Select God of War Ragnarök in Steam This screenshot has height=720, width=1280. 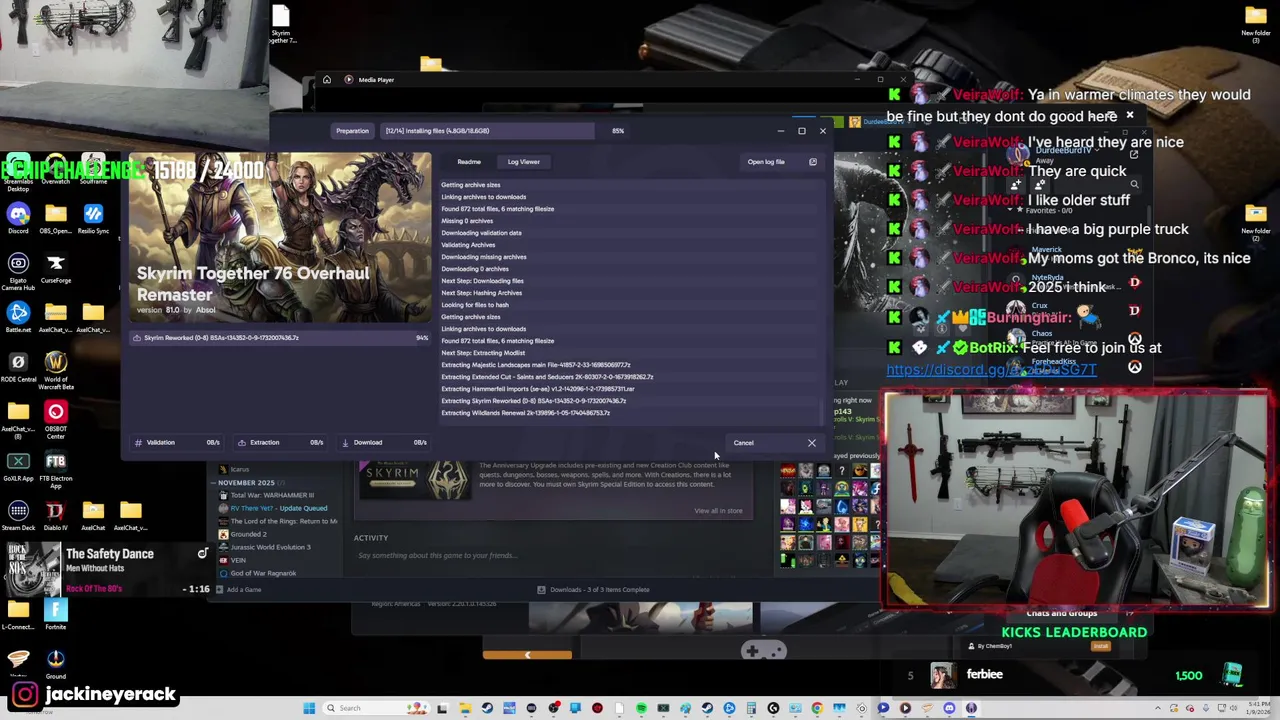point(258,573)
